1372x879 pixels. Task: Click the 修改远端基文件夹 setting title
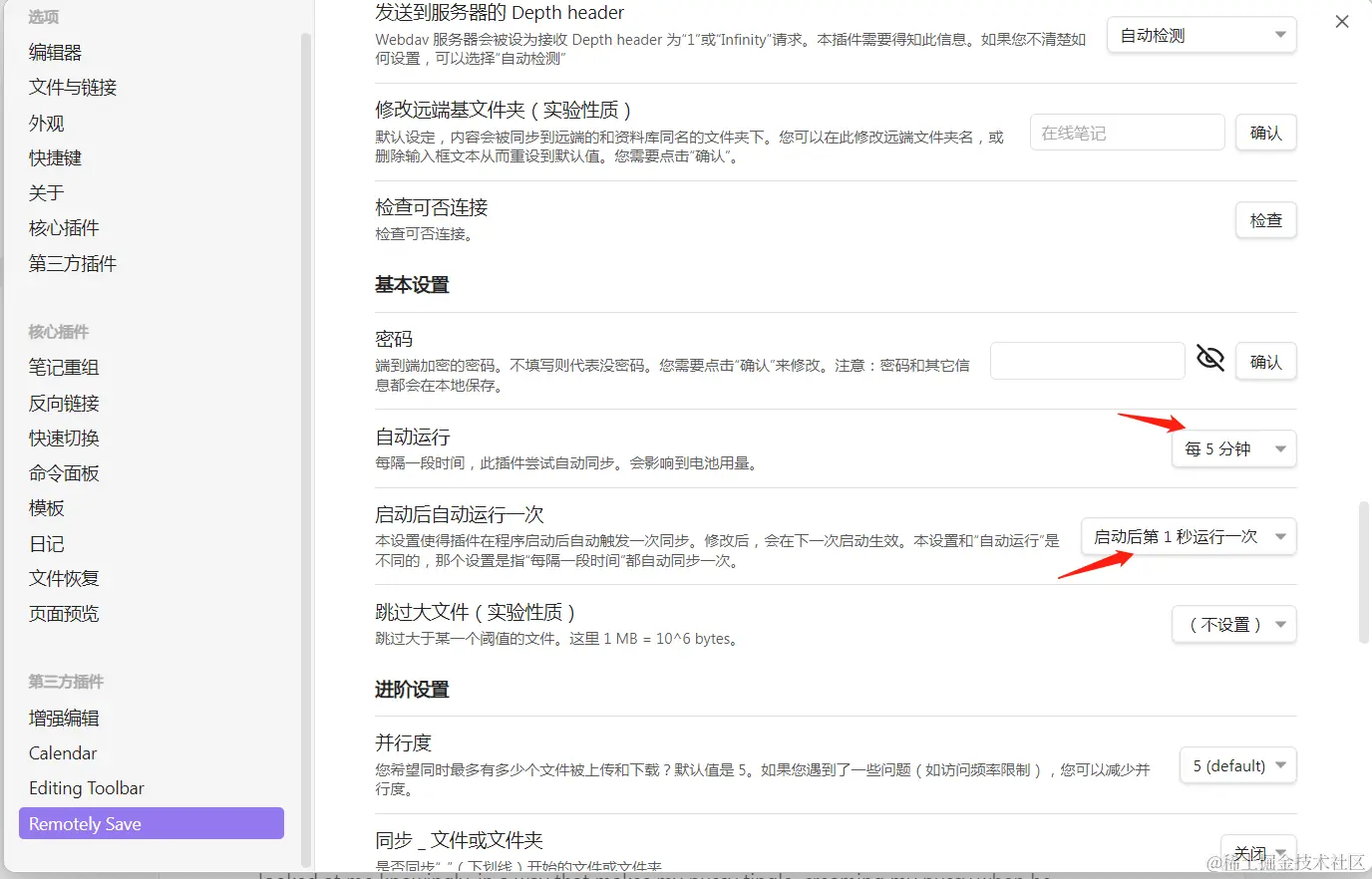504,110
